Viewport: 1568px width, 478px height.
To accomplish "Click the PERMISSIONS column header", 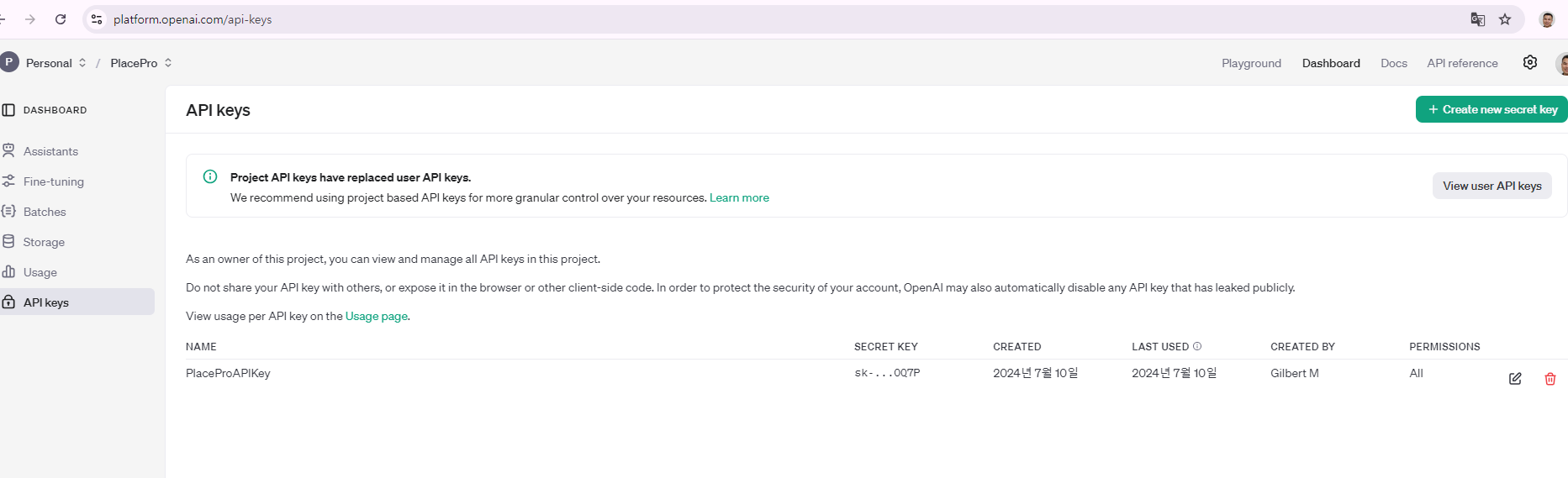I will click(1444, 346).
